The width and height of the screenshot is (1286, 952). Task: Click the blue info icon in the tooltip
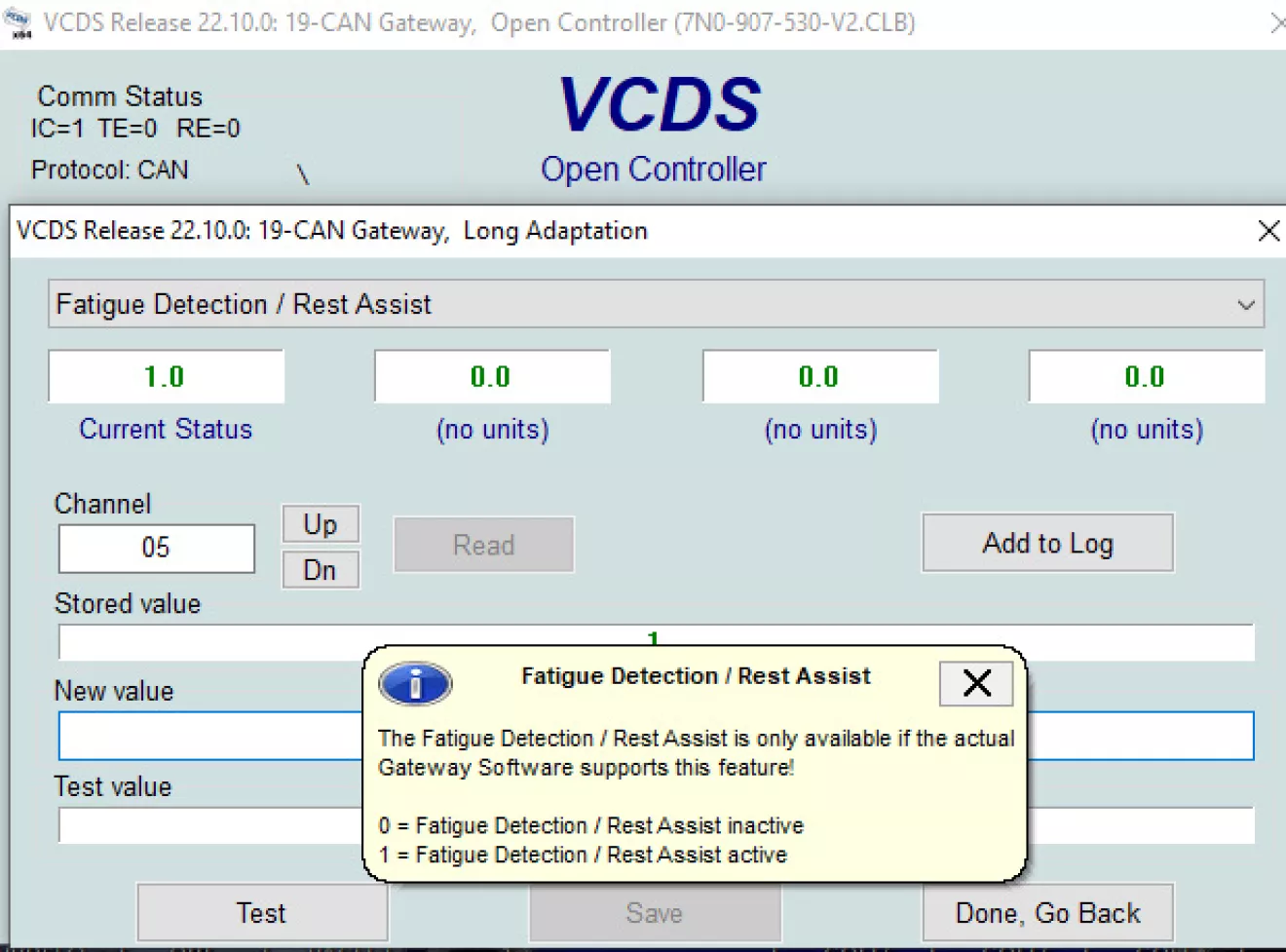pos(415,683)
